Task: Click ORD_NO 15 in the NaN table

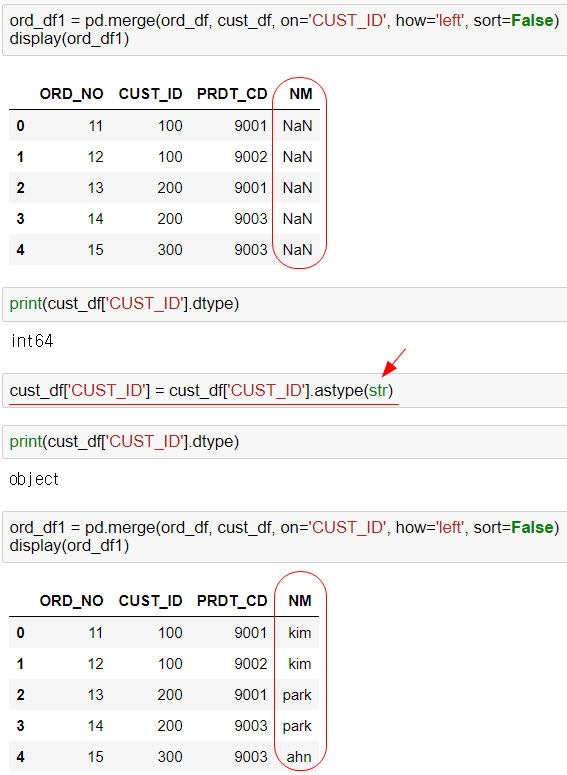Action: (96, 250)
